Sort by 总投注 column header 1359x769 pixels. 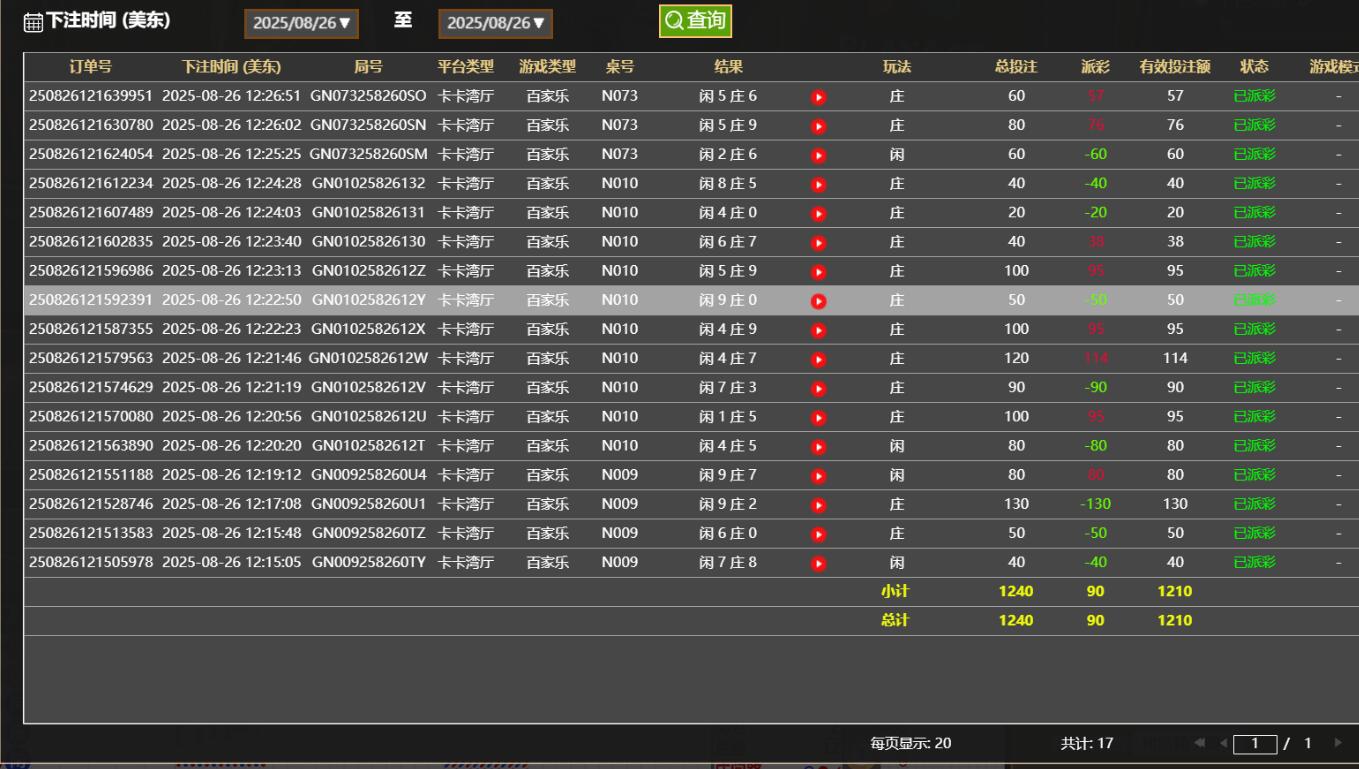tap(1016, 67)
